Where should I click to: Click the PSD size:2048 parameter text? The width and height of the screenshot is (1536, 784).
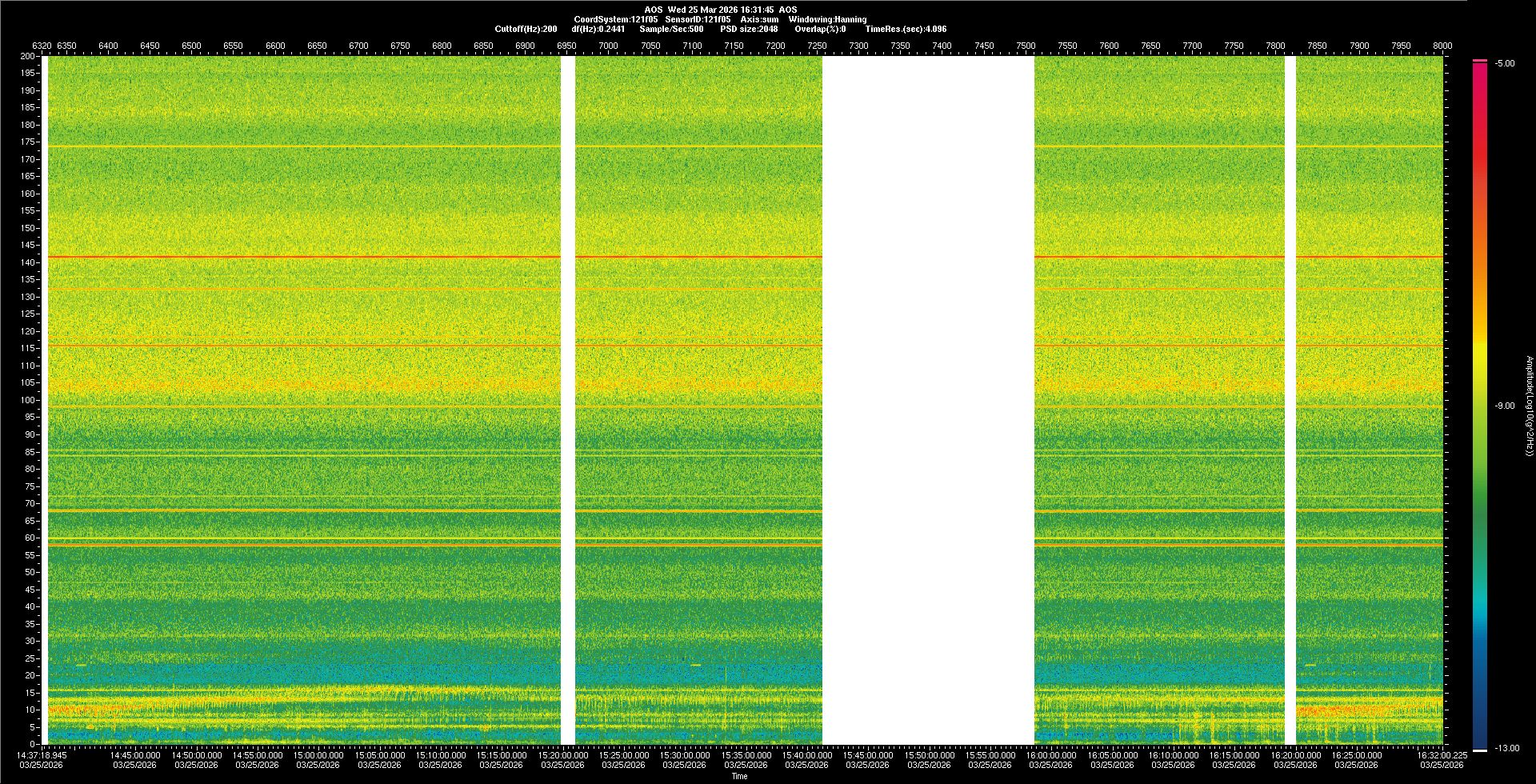[749, 29]
